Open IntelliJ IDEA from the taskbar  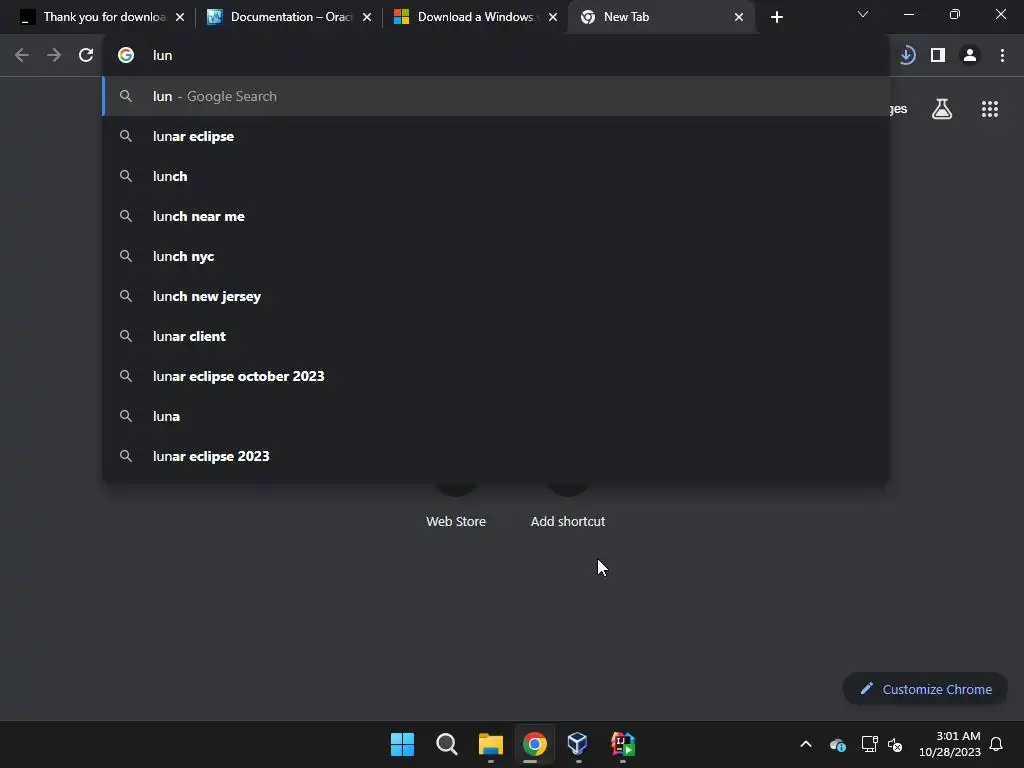tap(622, 744)
